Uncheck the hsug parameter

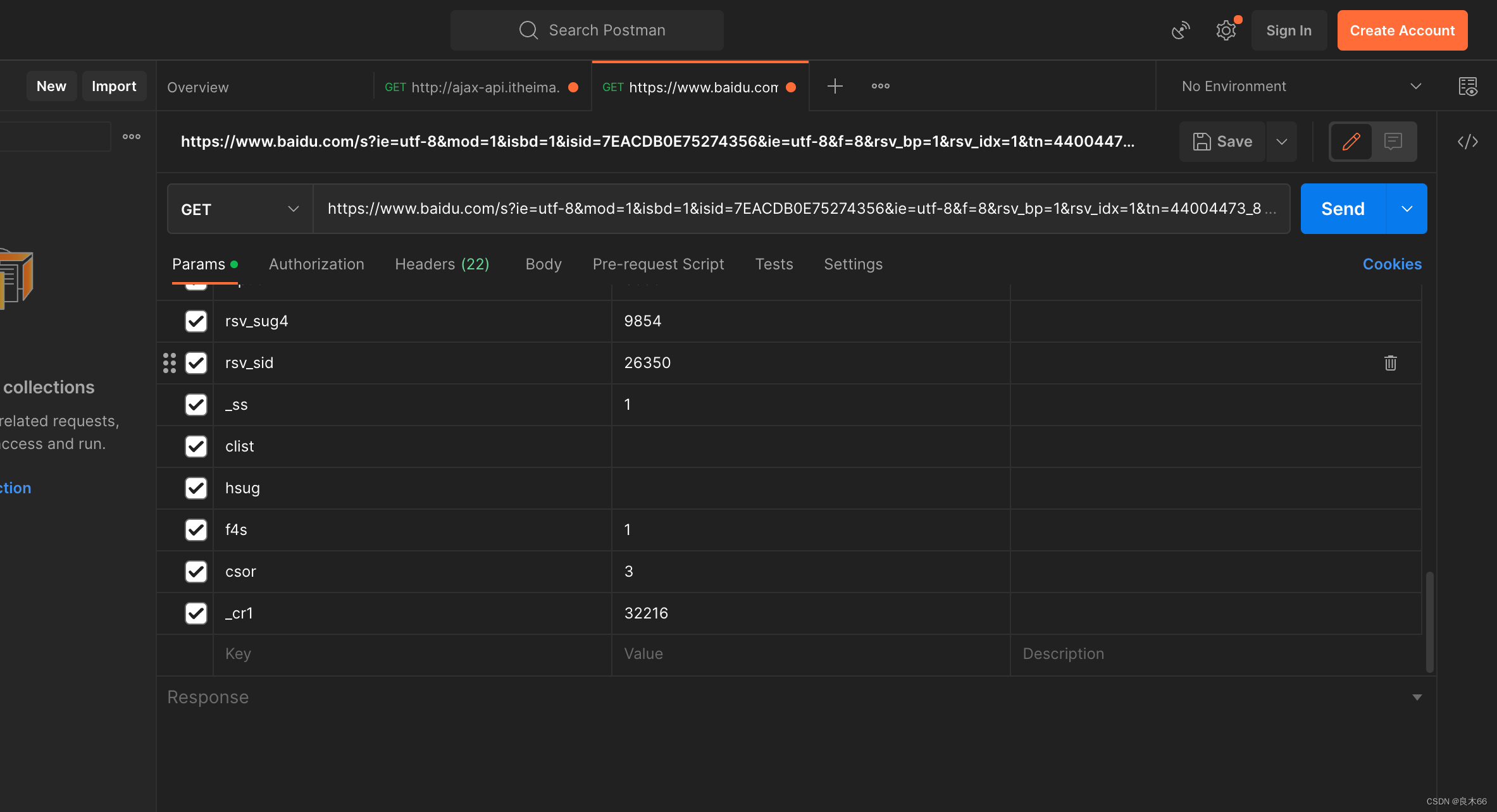coord(196,488)
